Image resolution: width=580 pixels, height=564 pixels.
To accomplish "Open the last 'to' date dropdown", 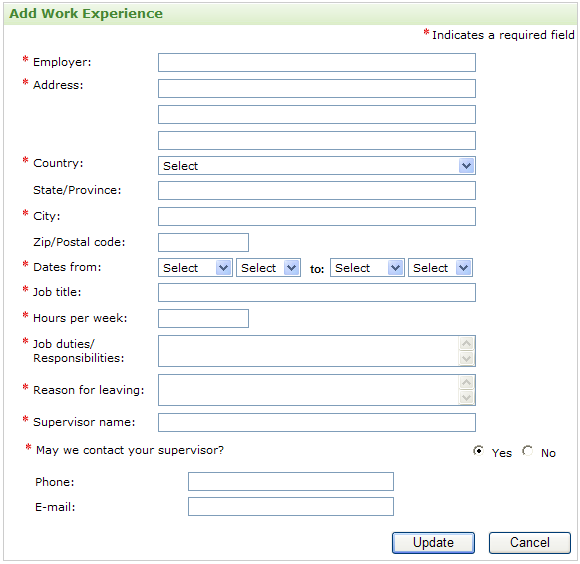I will [440, 267].
